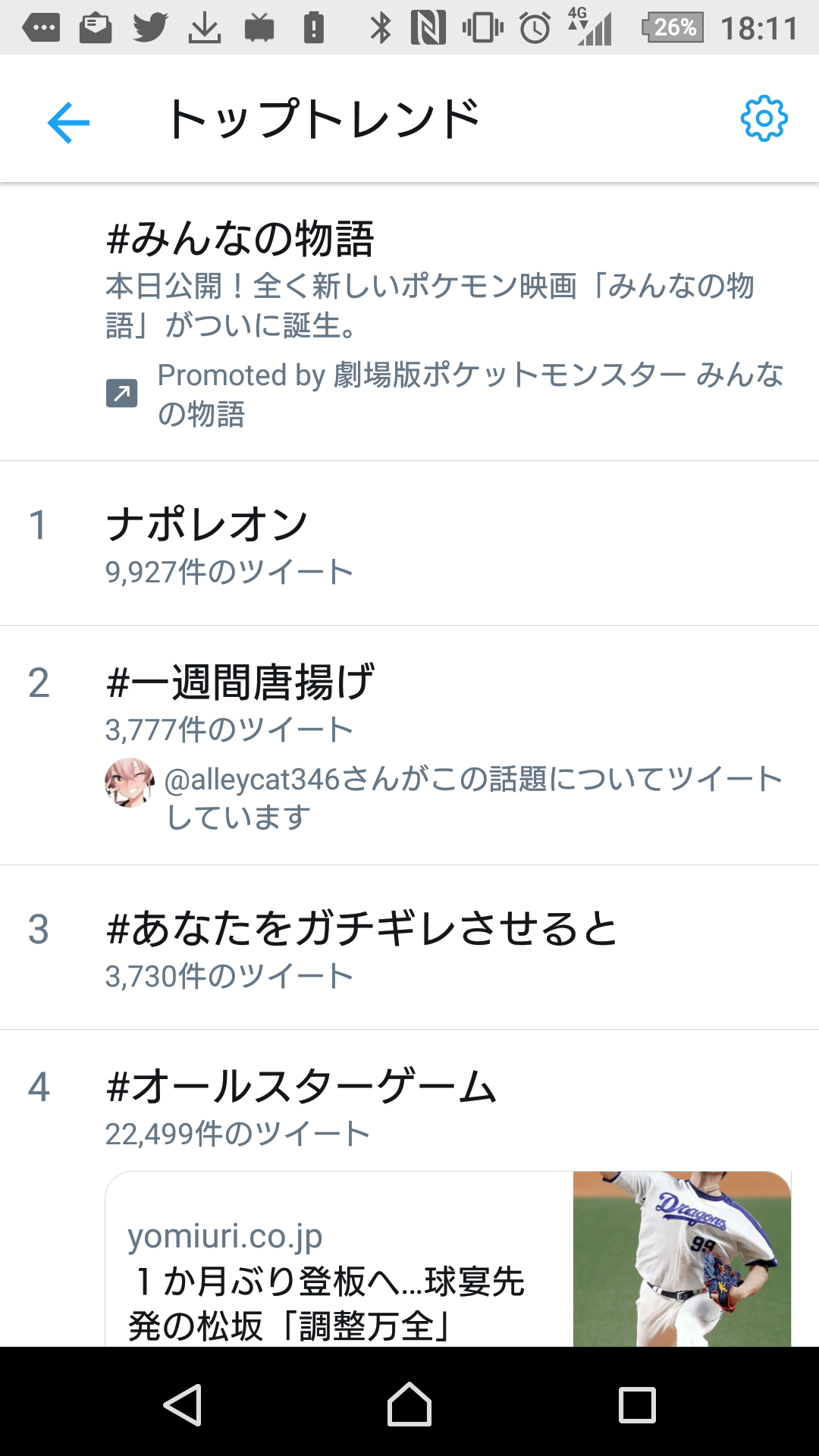Image resolution: width=819 pixels, height=1456 pixels.
Task: Tap the Twitter notification icon in status bar
Action: tap(150, 28)
